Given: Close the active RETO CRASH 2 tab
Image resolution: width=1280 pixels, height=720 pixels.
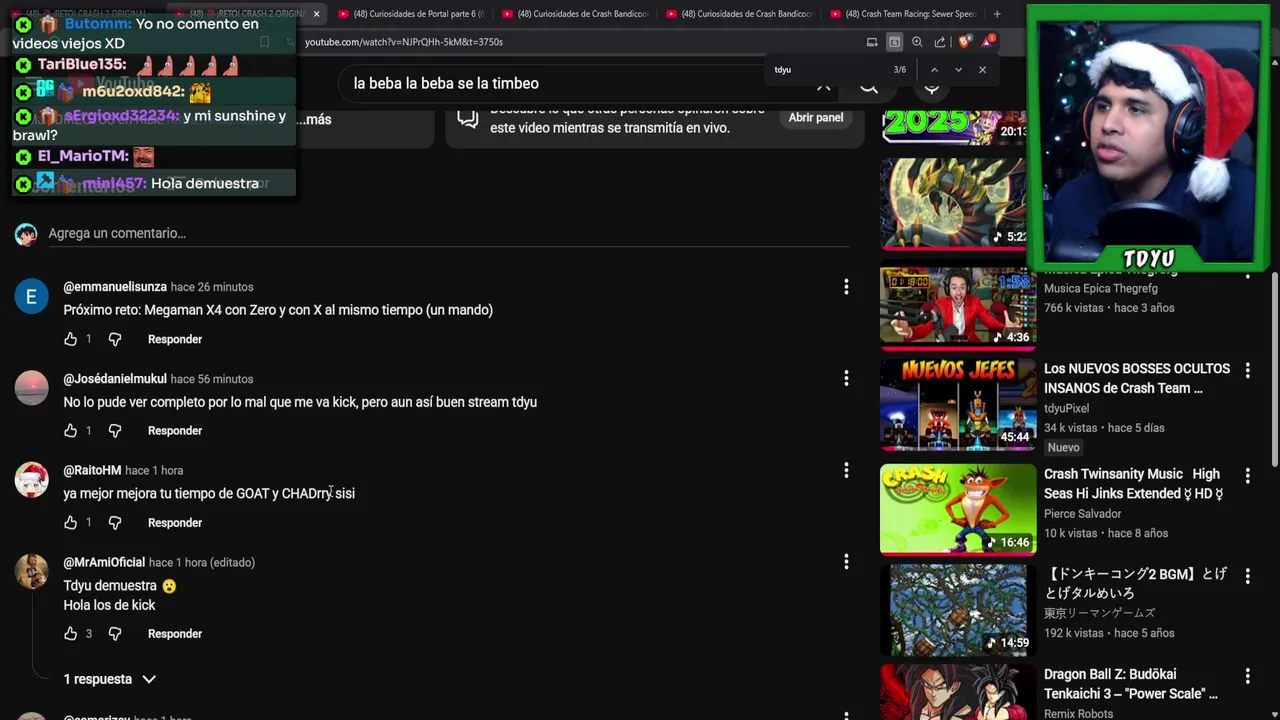Looking at the screenshot, I should pos(316,14).
